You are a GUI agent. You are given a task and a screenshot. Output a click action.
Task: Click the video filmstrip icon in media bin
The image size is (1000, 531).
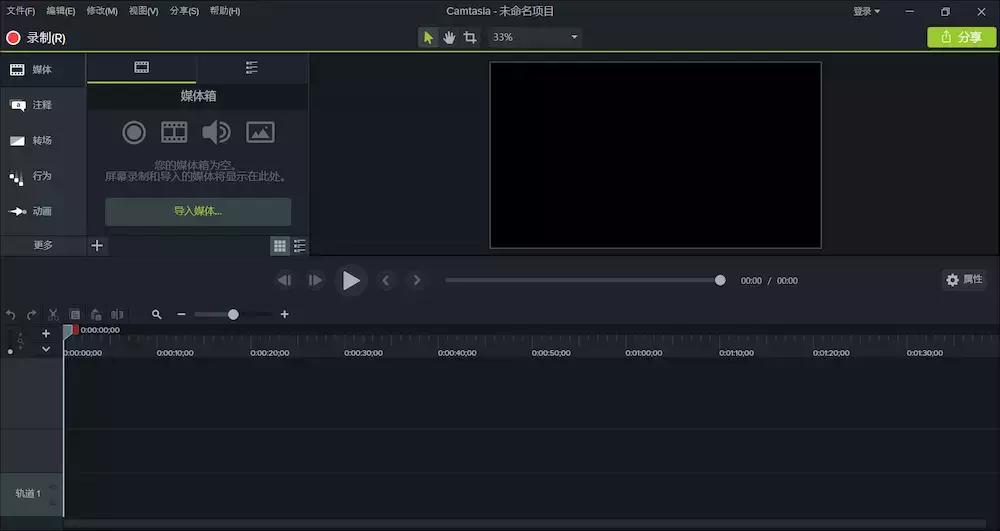pyautogui.click(x=174, y=133)
